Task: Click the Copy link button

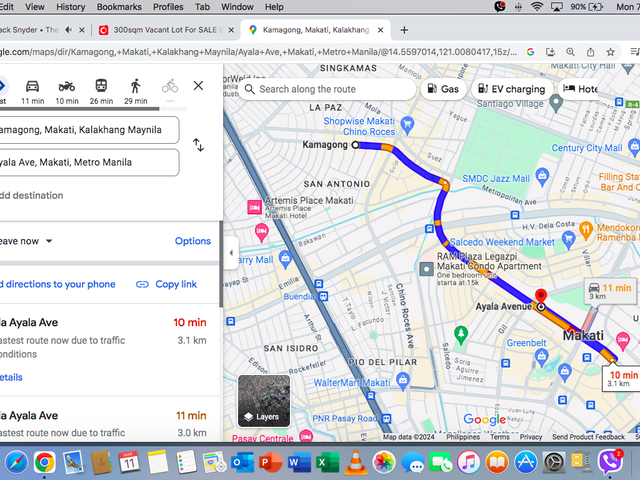Action: point(167,284)
